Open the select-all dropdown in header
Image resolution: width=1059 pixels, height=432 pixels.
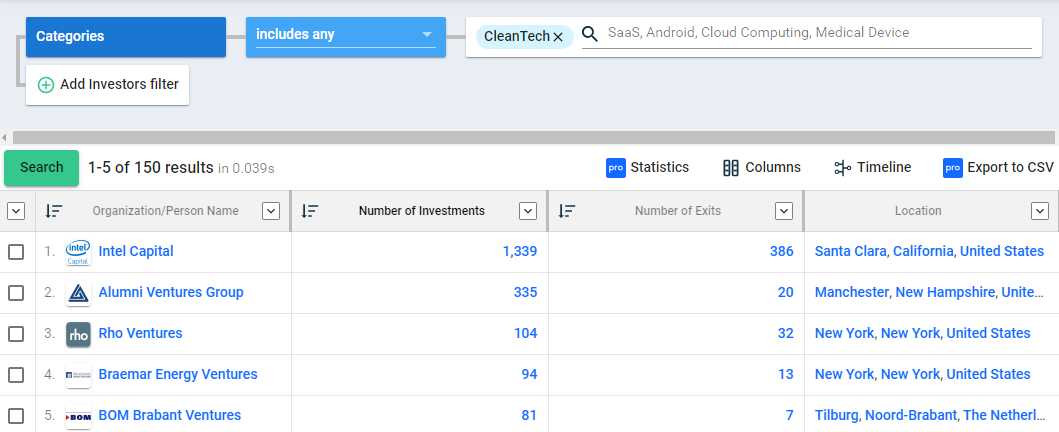tap(16, 211)
